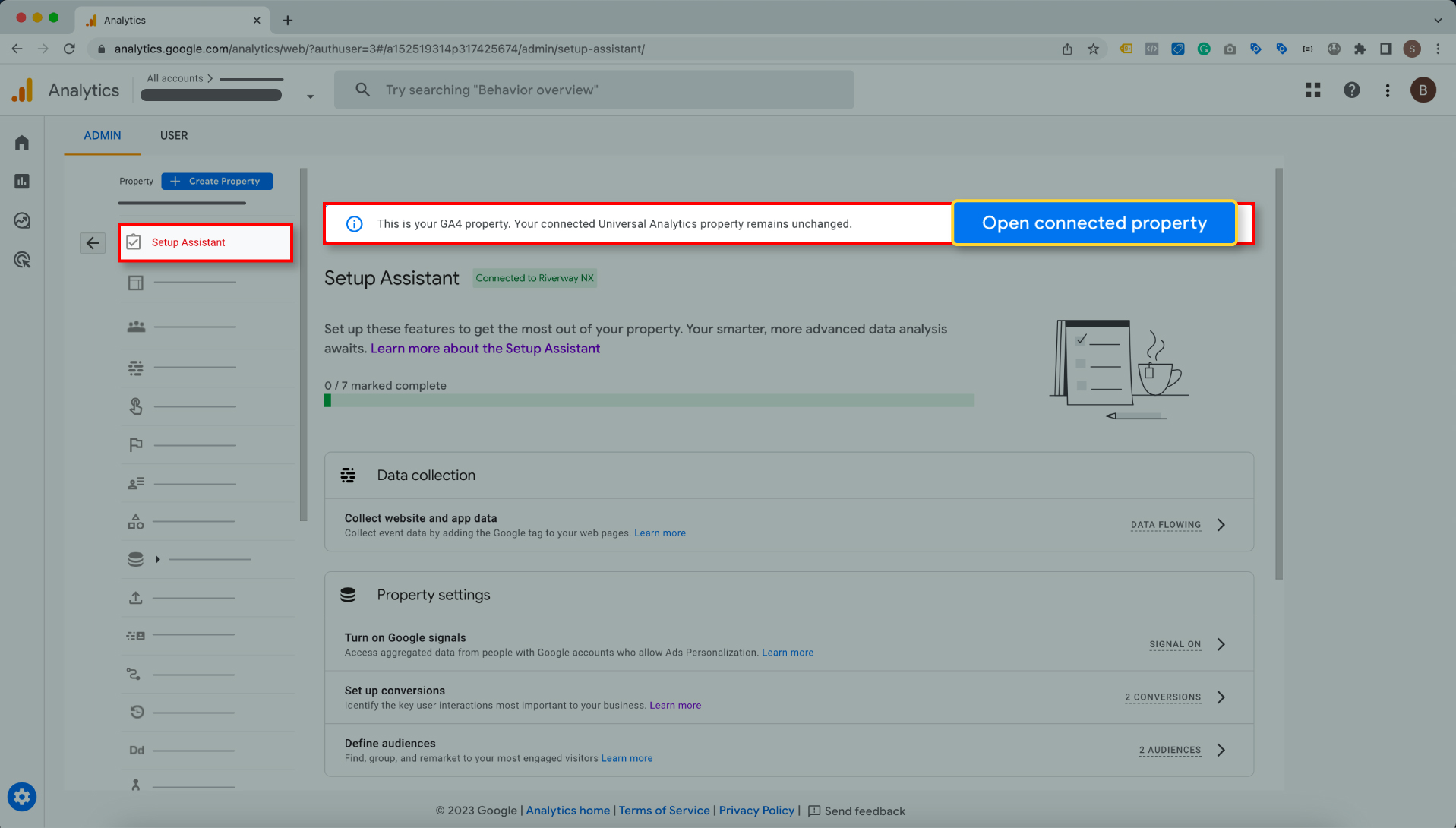The width and height of the screenshot is (1456, 828).
Task: Open the Home icon in left navigation
Action: (22, 142)
